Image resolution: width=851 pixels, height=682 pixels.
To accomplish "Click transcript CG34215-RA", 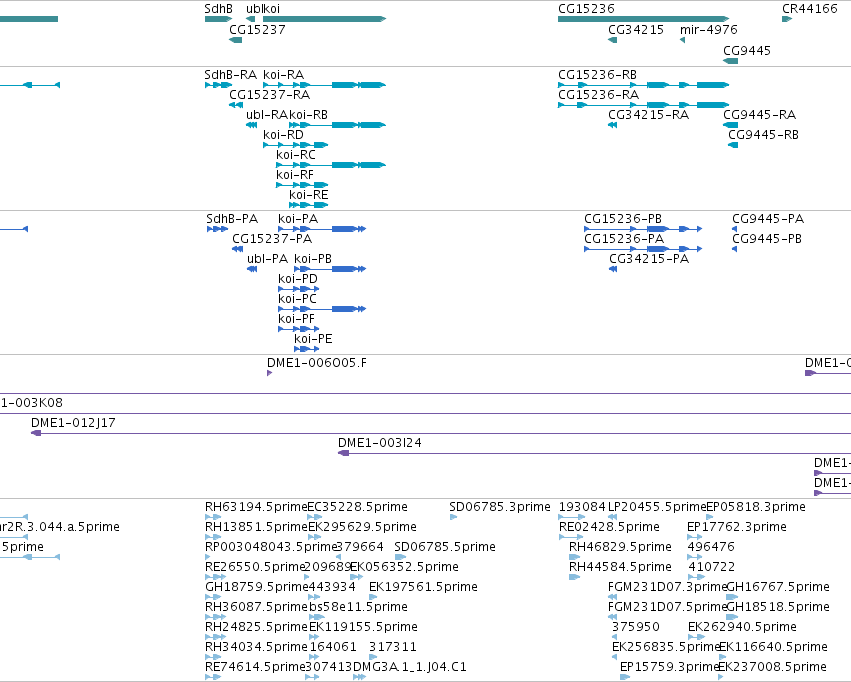I will 649,115.
